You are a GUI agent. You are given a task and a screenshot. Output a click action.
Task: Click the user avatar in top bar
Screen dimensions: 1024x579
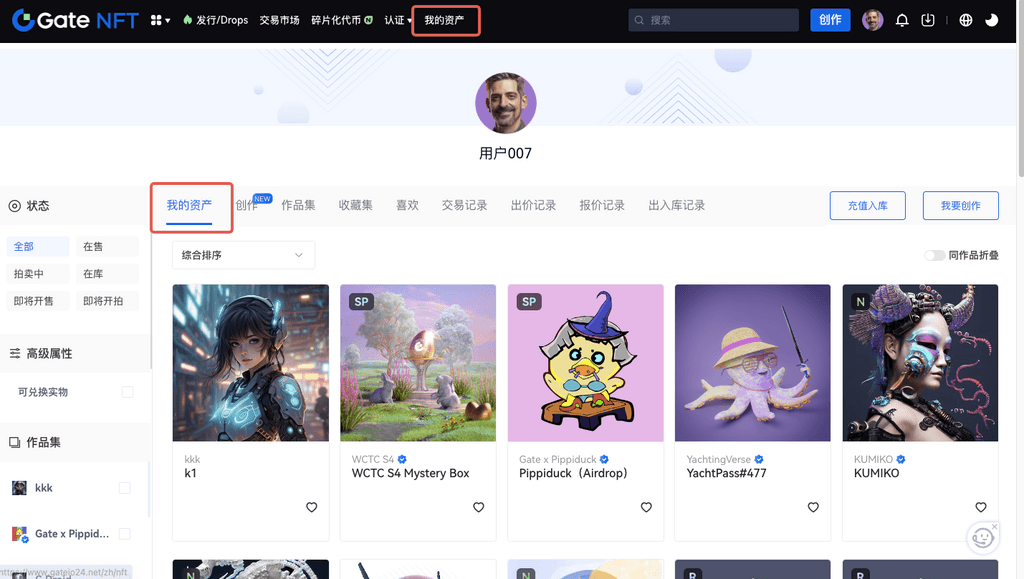(873, 20)
